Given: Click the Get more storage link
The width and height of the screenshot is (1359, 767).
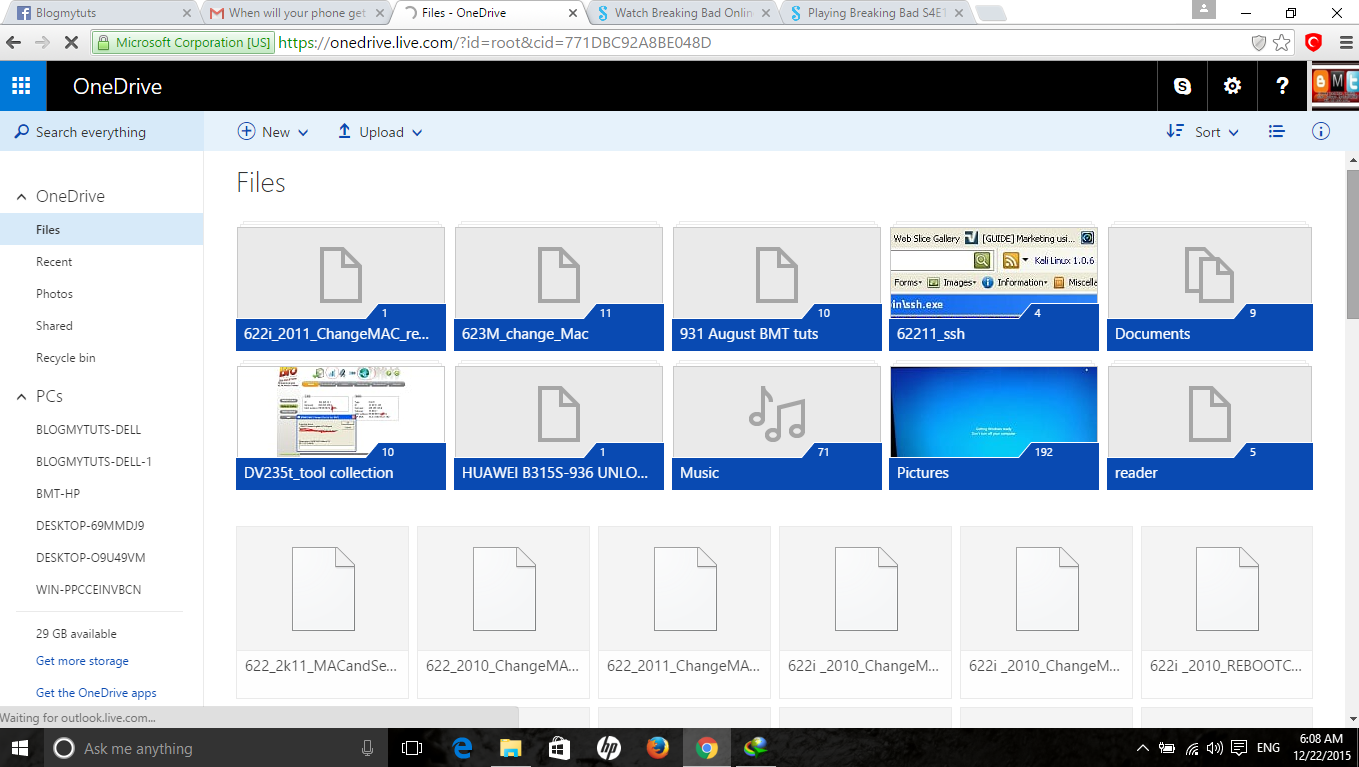Looking at the screenshot, I should [82, 661].
